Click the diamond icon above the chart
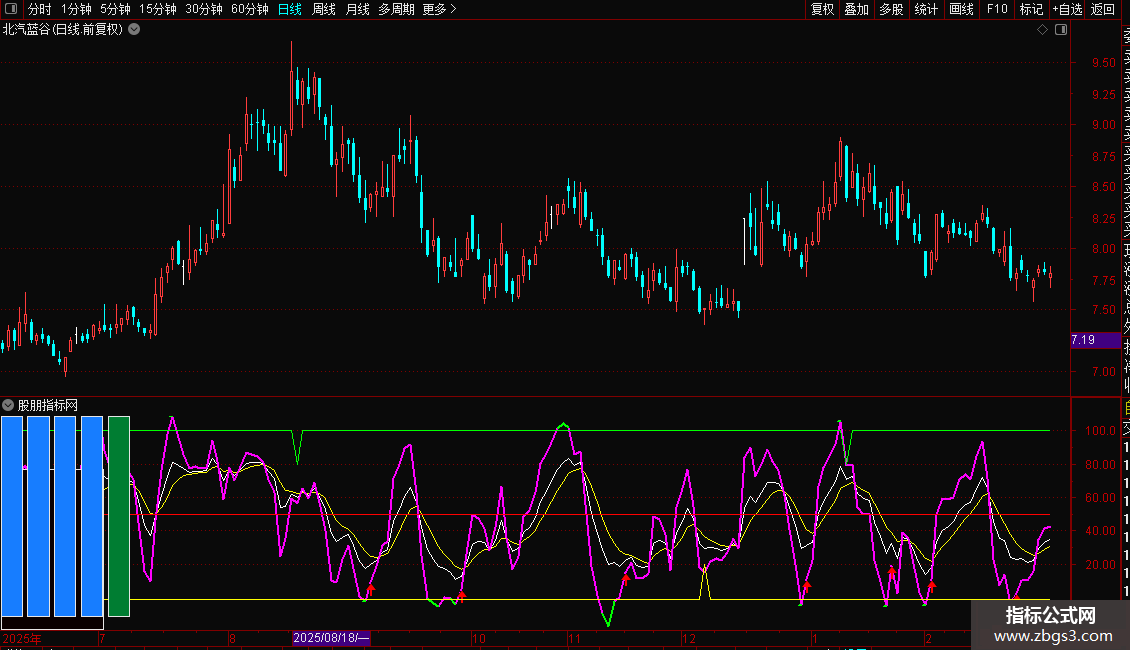This screenshot has height=650, width=1130. (x=1042, y=30)
